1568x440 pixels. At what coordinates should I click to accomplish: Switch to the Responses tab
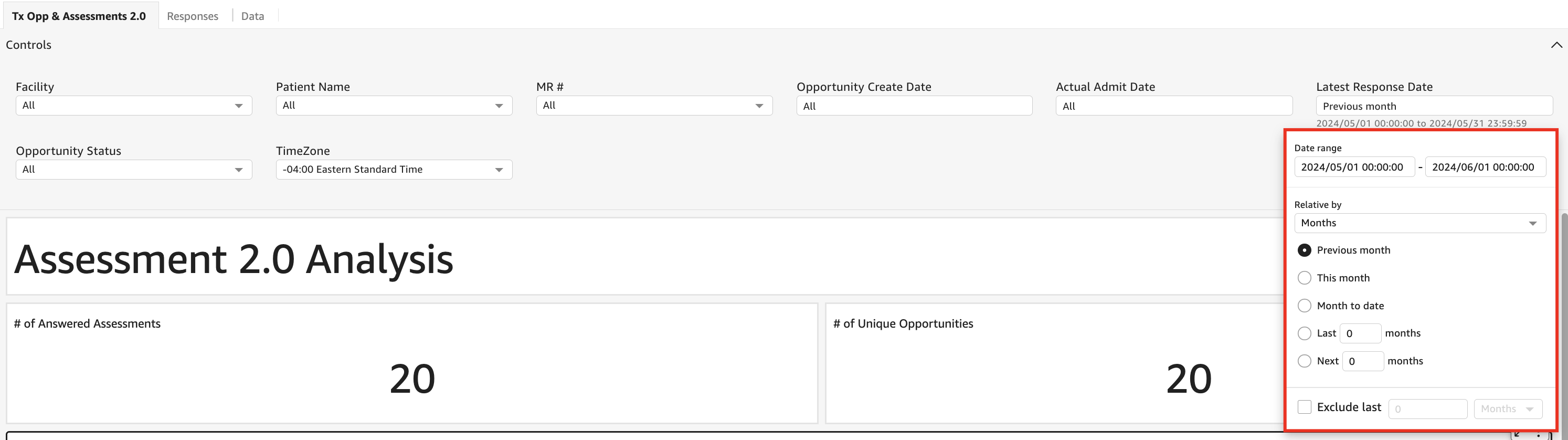pos(193,16)
